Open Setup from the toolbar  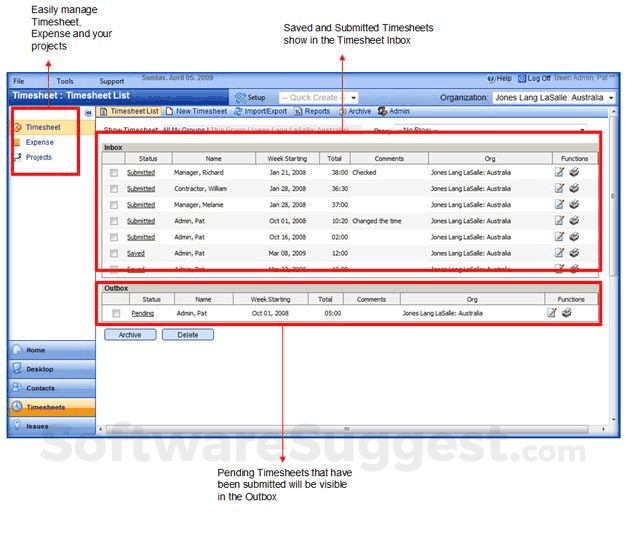[250, 97]
